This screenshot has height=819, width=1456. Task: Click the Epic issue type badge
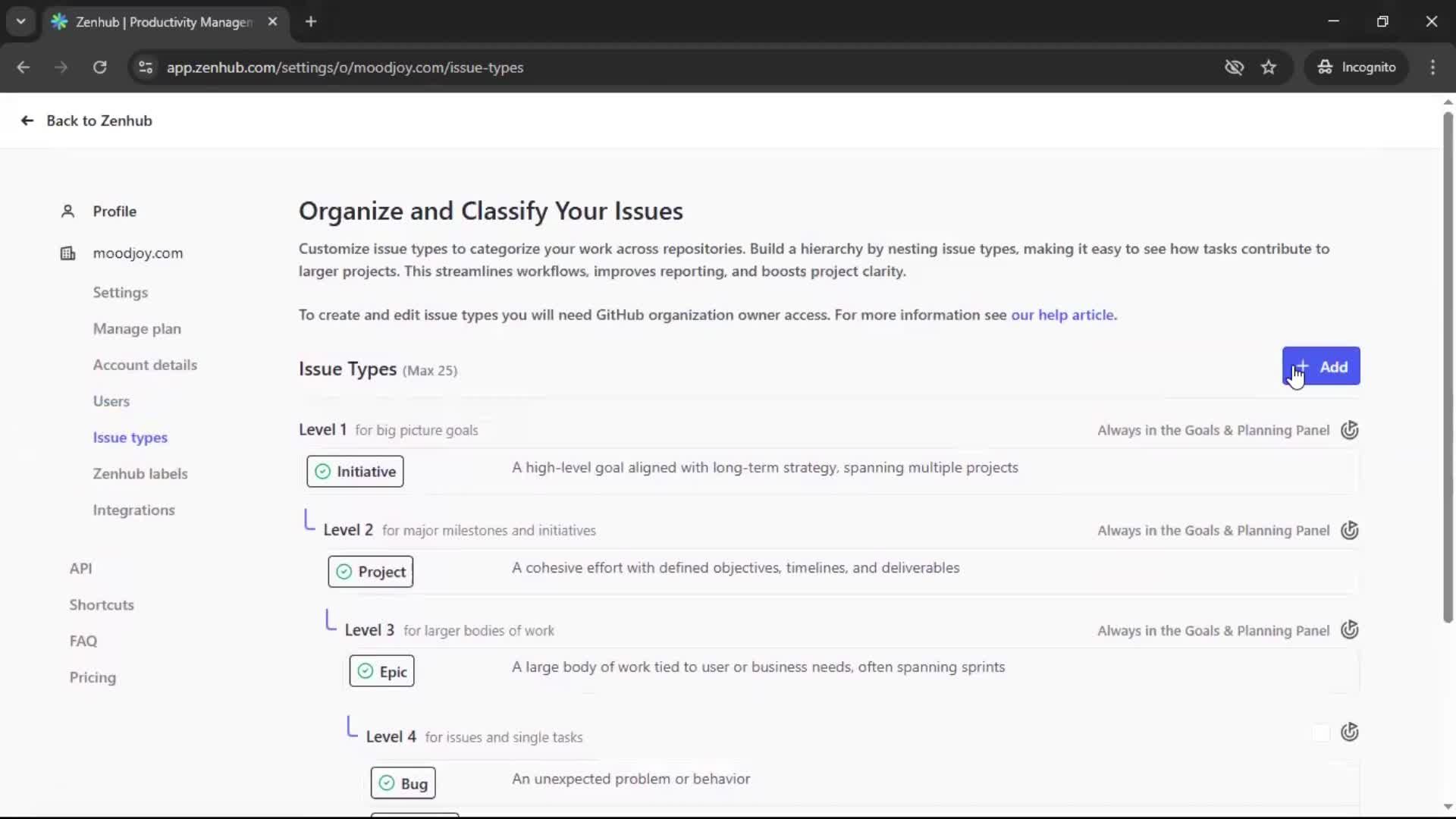coord(381,671)
